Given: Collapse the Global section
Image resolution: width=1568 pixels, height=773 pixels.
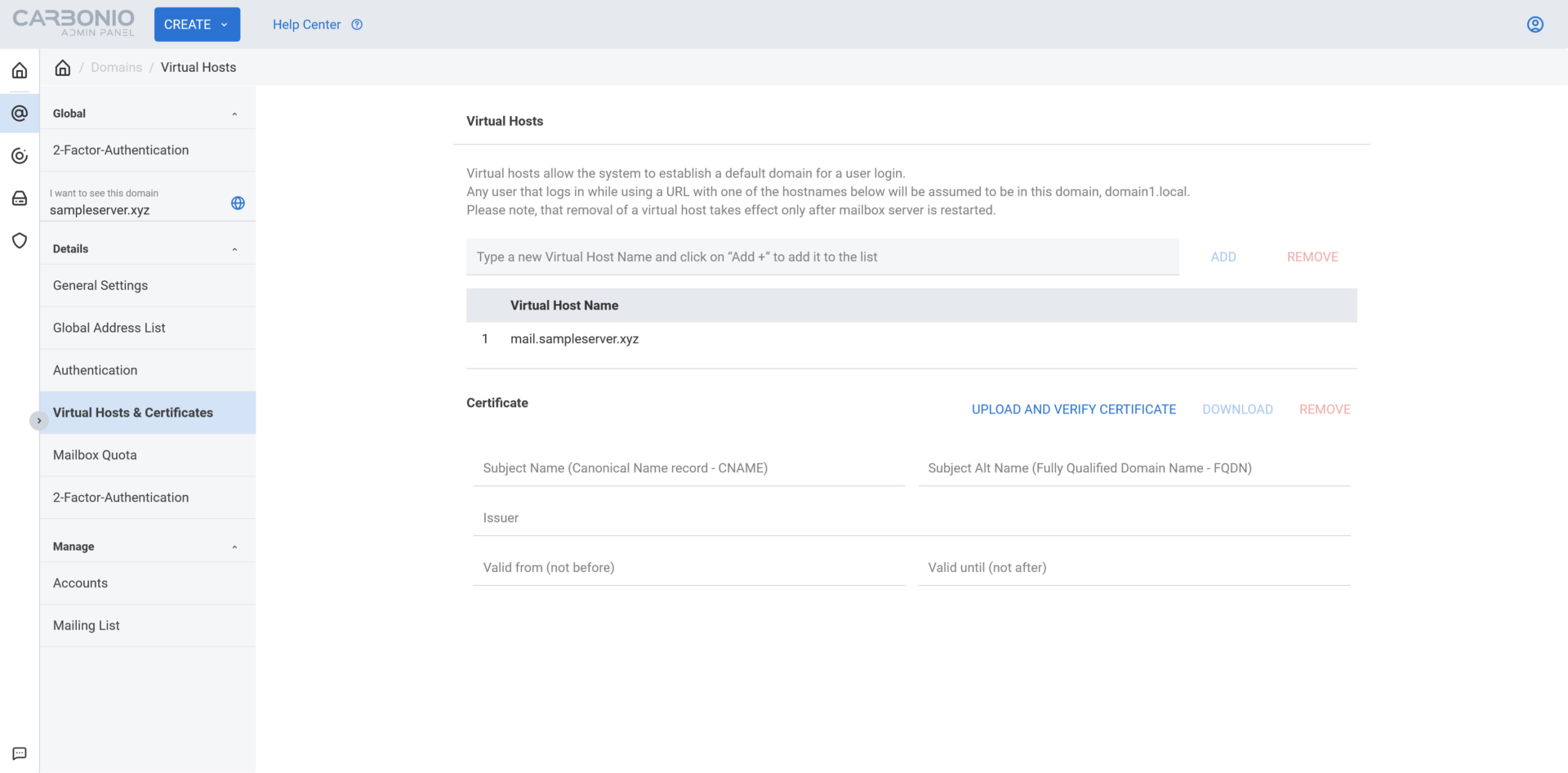Looking at the screenshot, I should point(235,113).
